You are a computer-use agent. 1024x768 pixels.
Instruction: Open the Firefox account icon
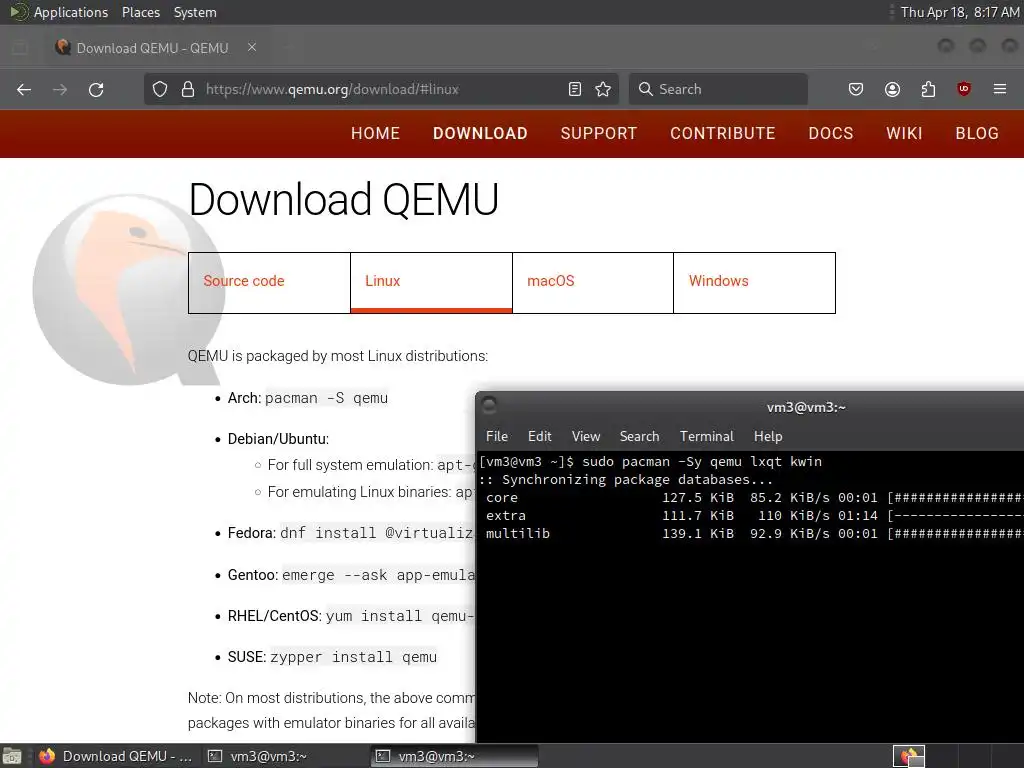(892, 89)
